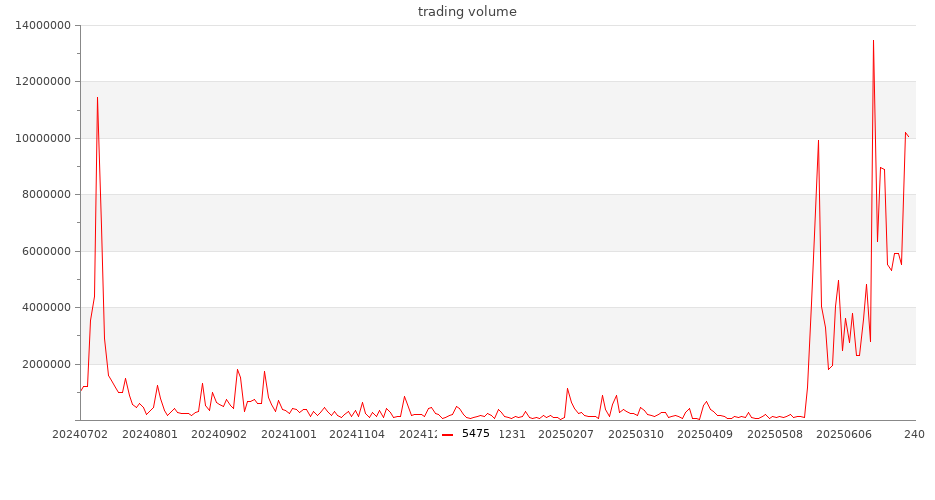Click the July 2024 spike near 11.4 million
The width and height of the screenshot is (935, 500).
97,98
